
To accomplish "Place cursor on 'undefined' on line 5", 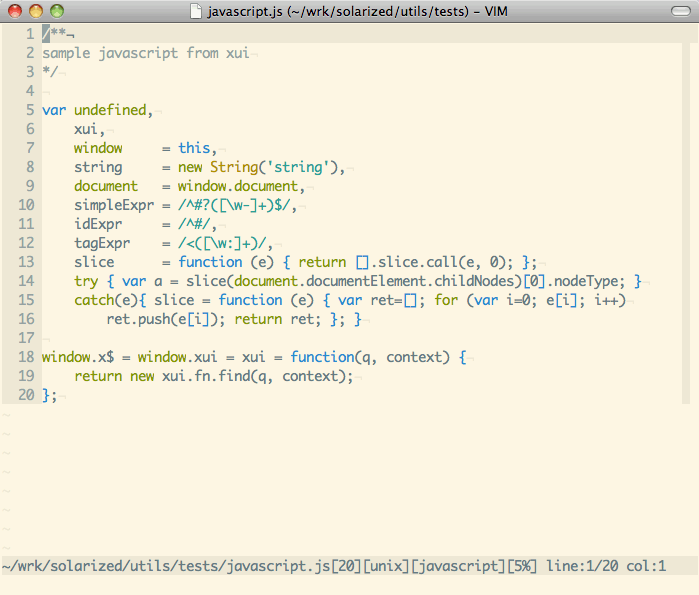I will click(x=110, y=110).
